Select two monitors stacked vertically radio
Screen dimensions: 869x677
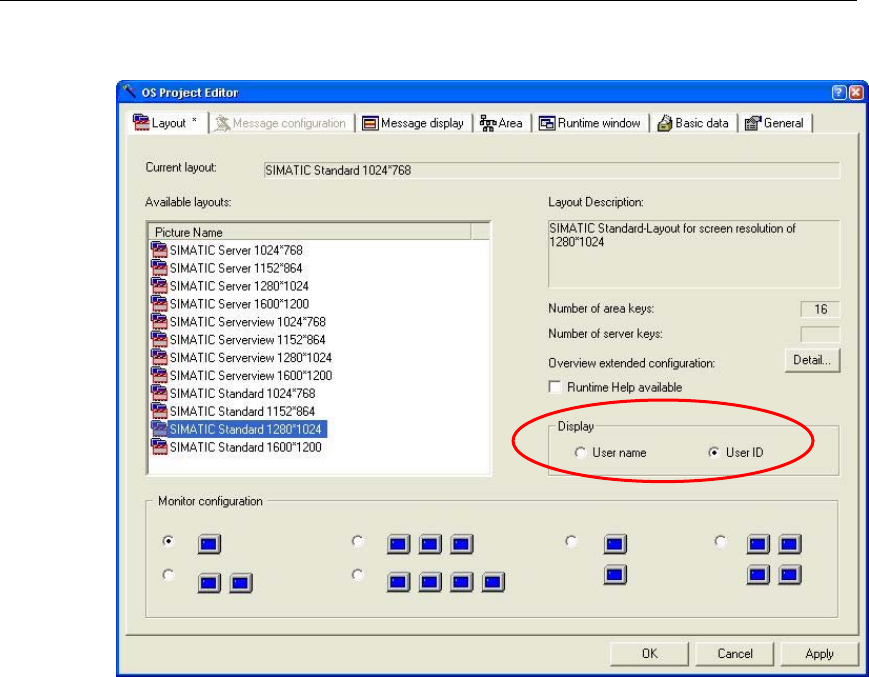click(571, 541)
